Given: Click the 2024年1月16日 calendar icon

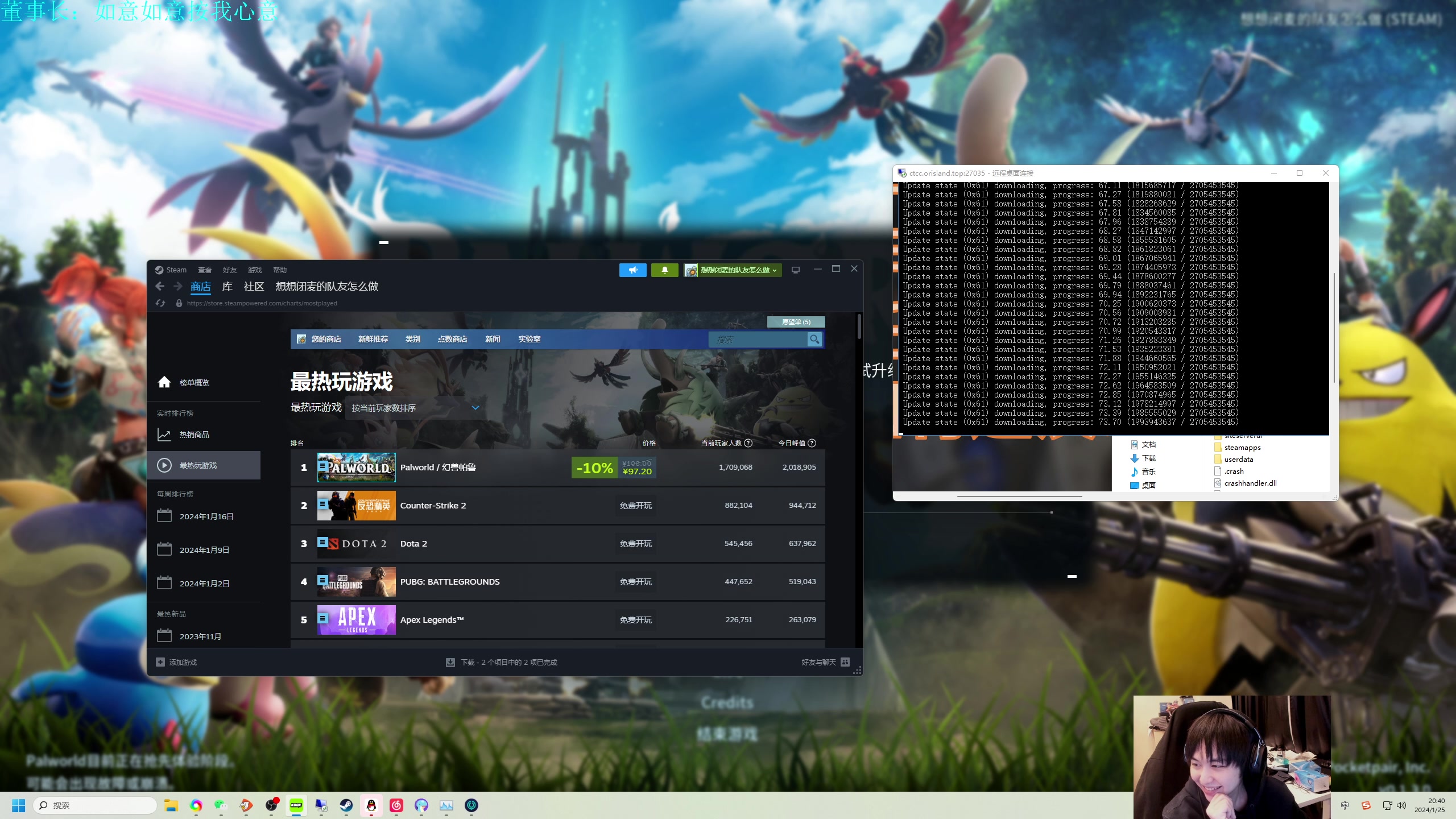Looking at the screenshot, I should (164, 516).
